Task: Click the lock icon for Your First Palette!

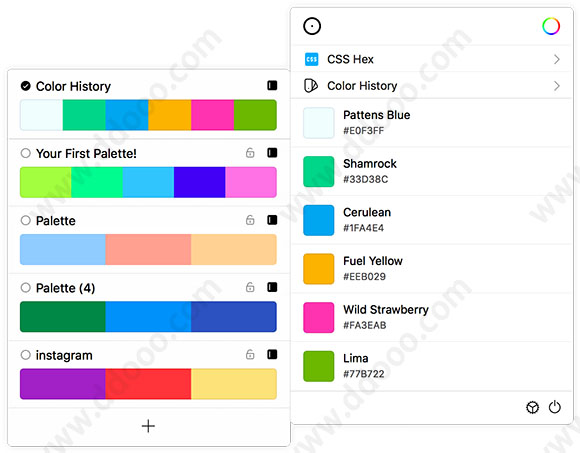Action: (x=250, y=152)
